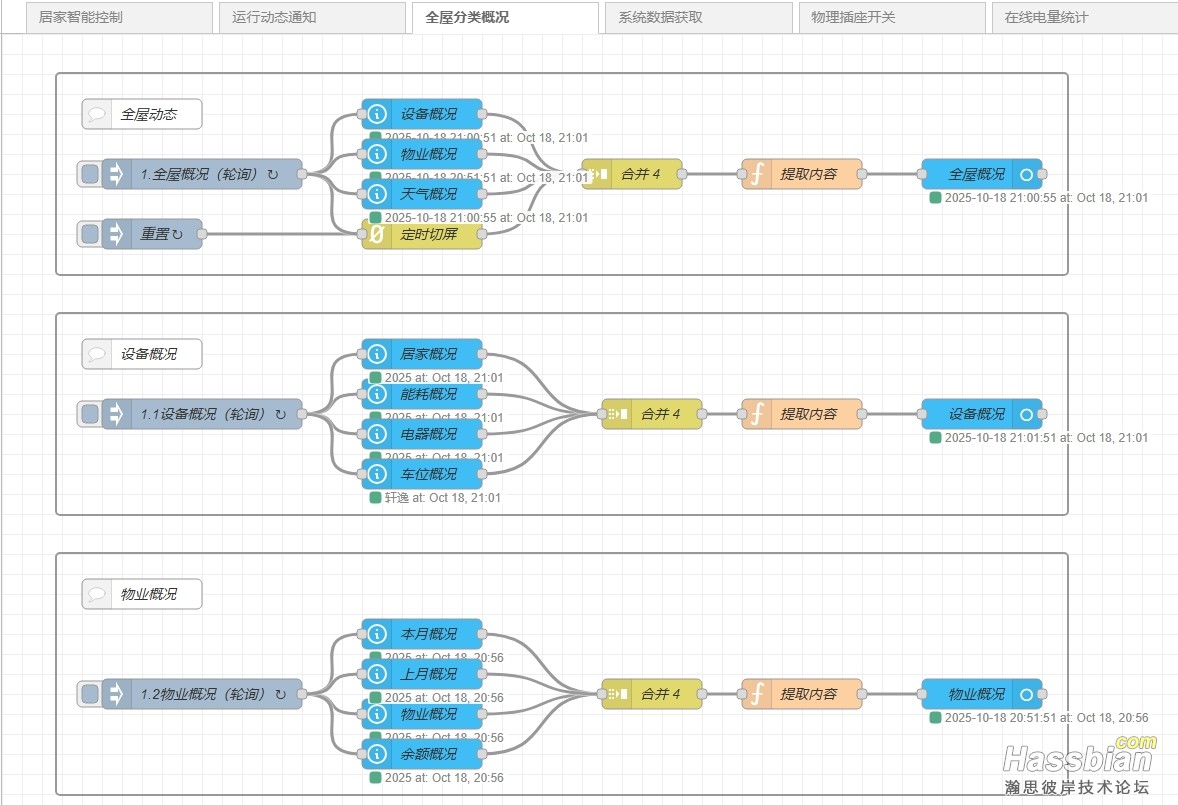Screen dimensions: 1178x805
Task: Select the 在线电量统计 tab
Action: pyautogui.click(x=1078, y=17)
